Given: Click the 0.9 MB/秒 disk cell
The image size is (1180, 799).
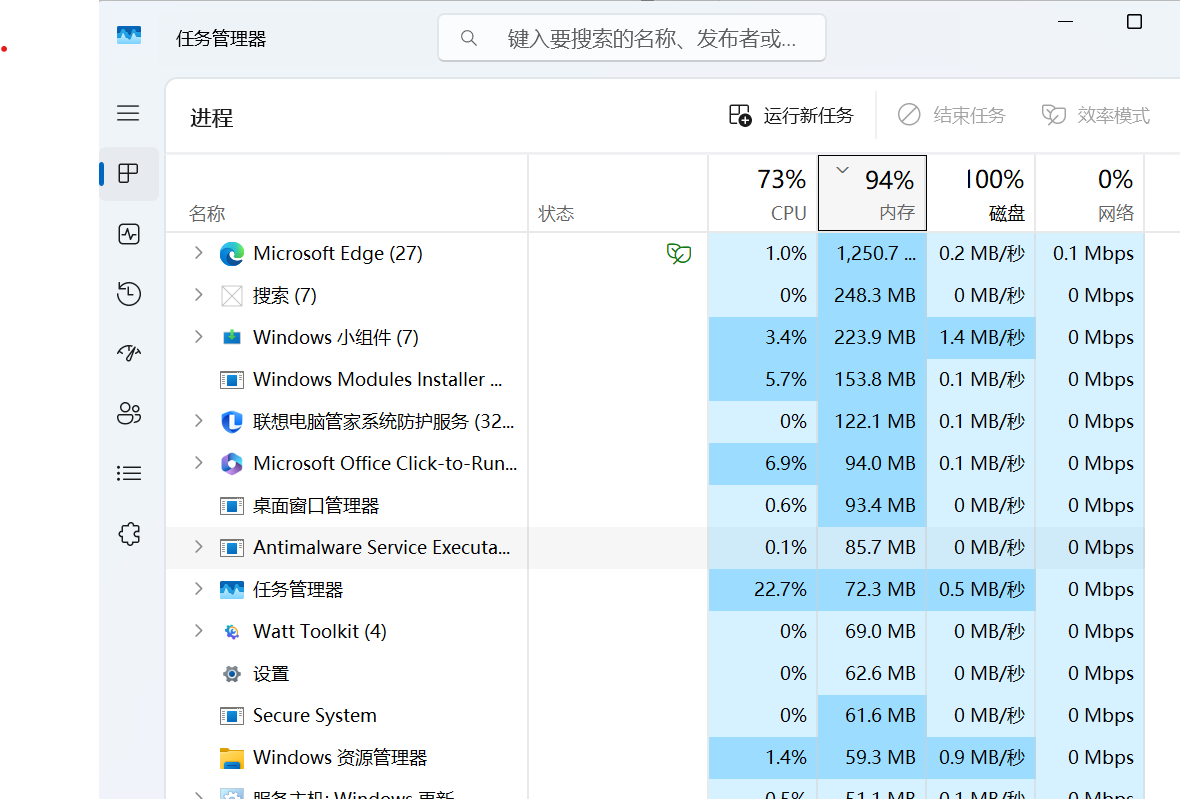Looking at the screenshot, I should (x=981, y=758).
